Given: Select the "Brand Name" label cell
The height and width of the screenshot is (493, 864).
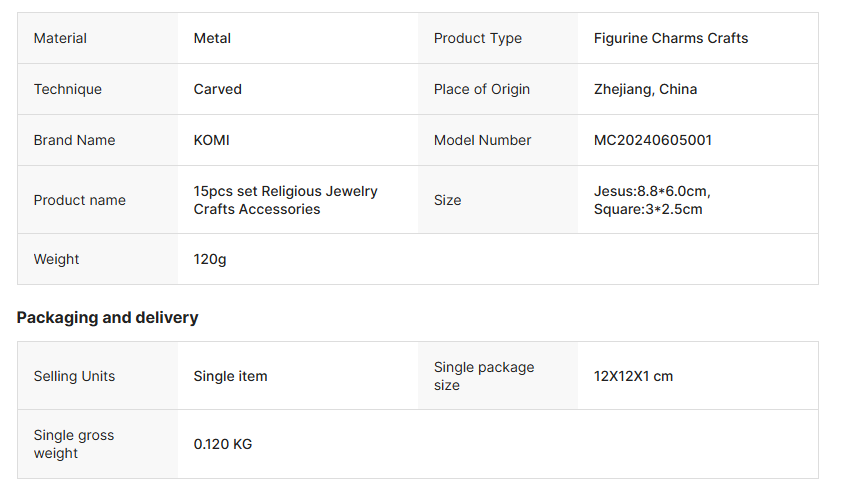Looking at the screenshot, I should point(75,140).
